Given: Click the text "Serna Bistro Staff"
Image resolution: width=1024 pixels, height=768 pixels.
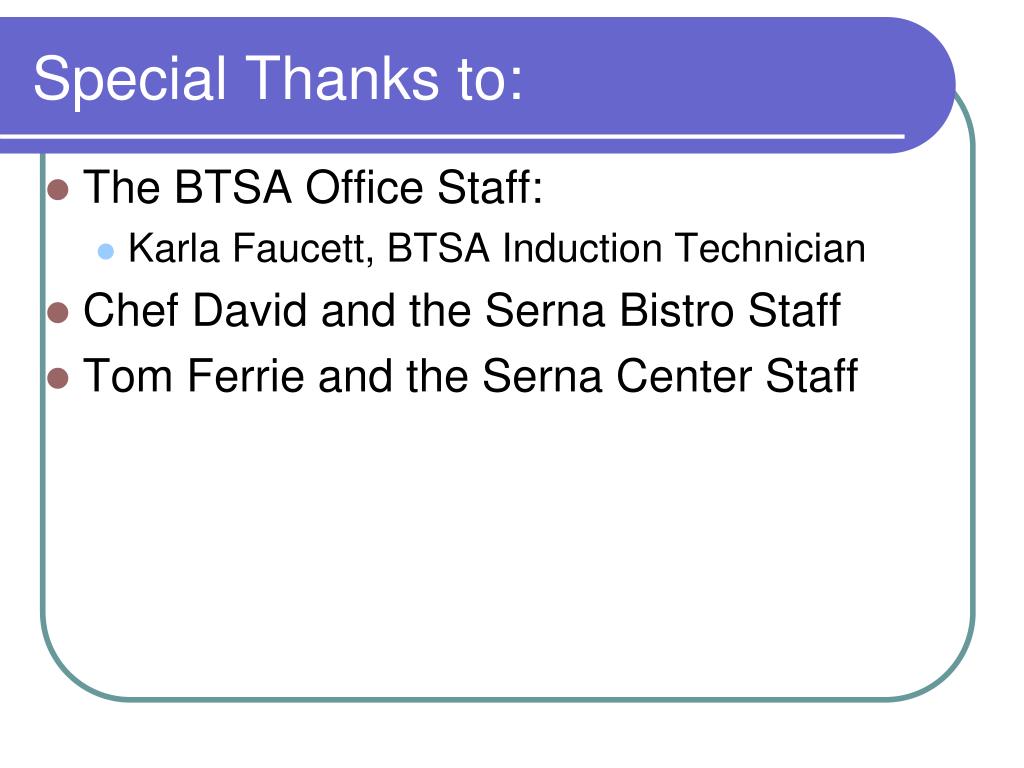Looking at the screenshot, I should click(662, 310).
